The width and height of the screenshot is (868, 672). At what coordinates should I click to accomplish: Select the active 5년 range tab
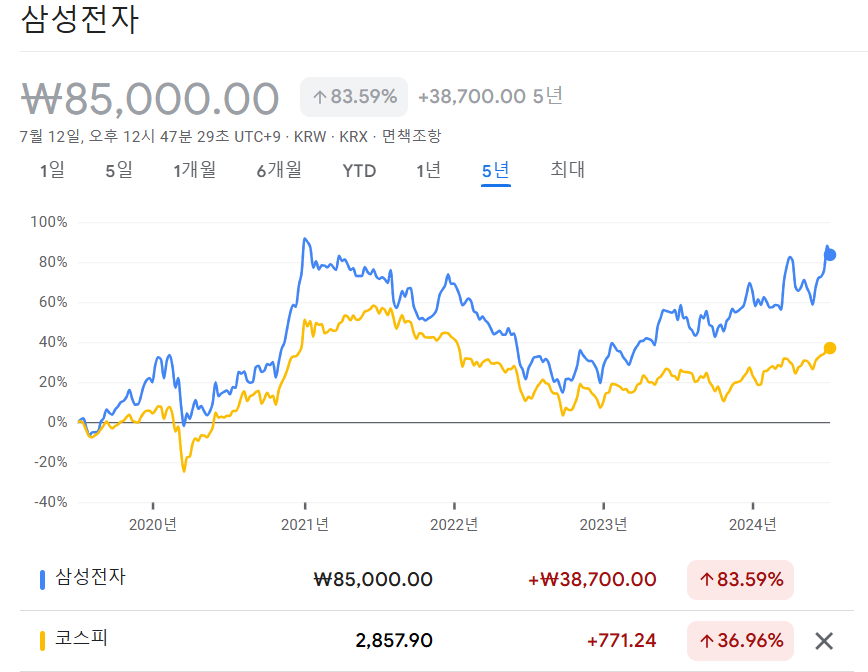[495, 170]
